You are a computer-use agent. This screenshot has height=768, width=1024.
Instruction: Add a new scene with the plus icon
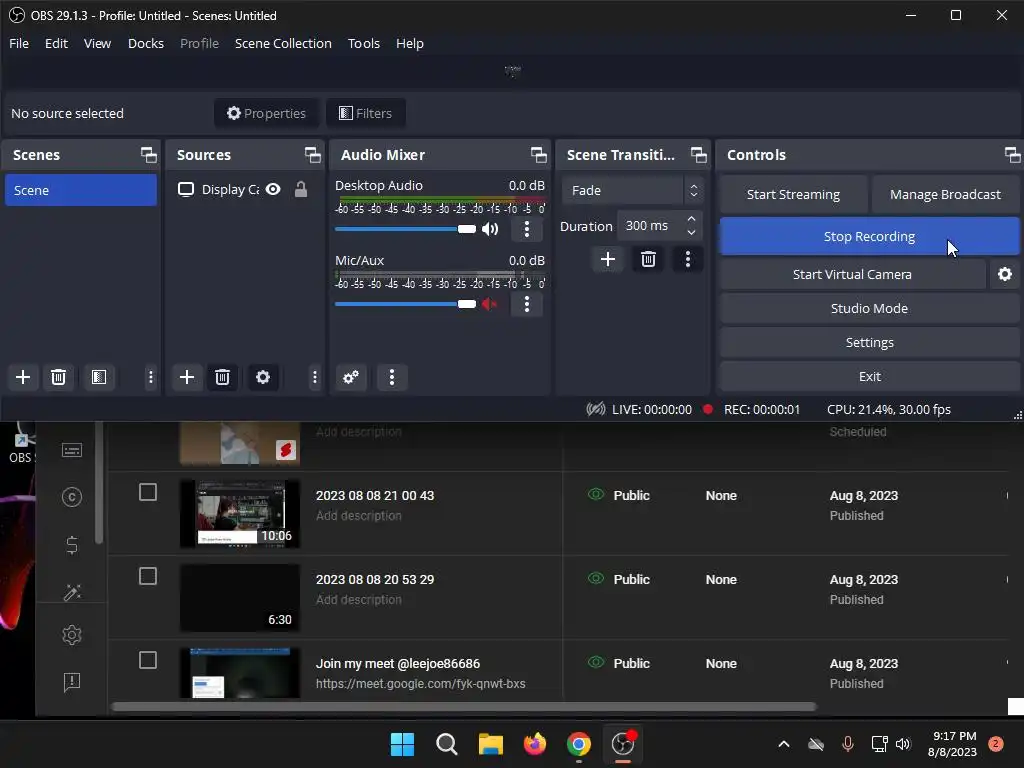click(23, 377)
